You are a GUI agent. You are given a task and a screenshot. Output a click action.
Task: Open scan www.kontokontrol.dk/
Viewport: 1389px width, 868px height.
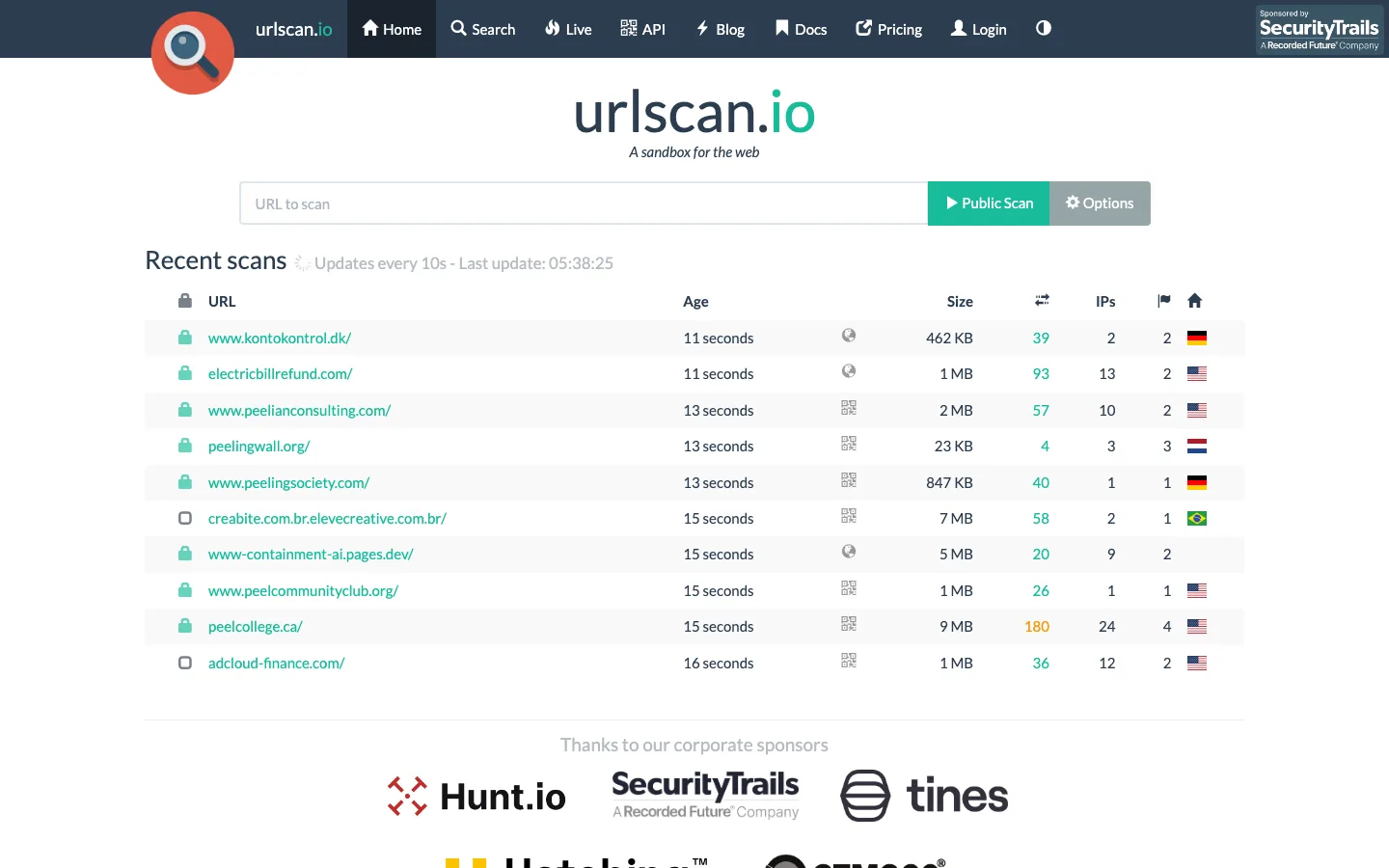(x=280, y=339)
